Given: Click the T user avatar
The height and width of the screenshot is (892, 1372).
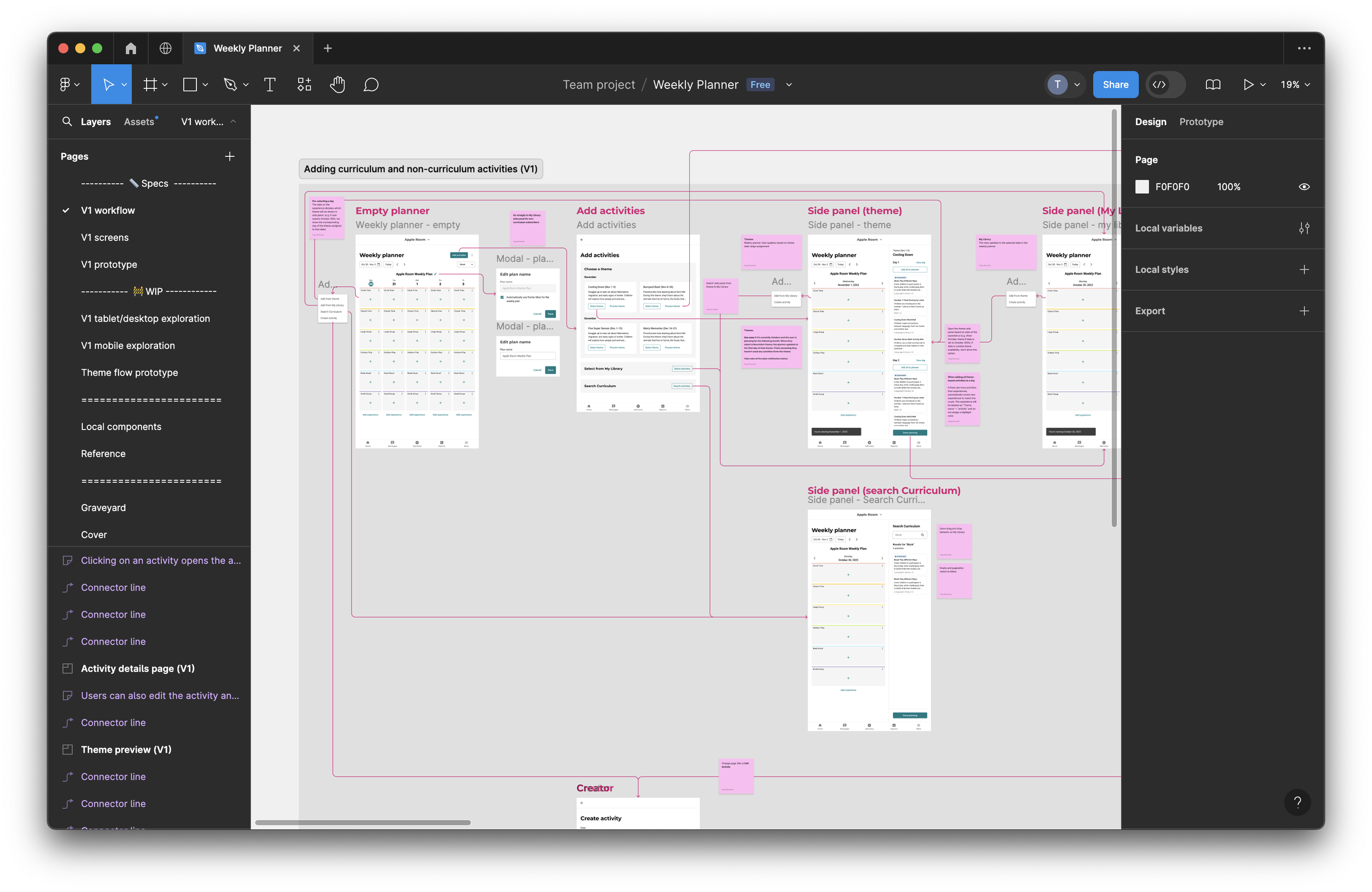Looking at the screenshot, I should [x=1057, y=84].
